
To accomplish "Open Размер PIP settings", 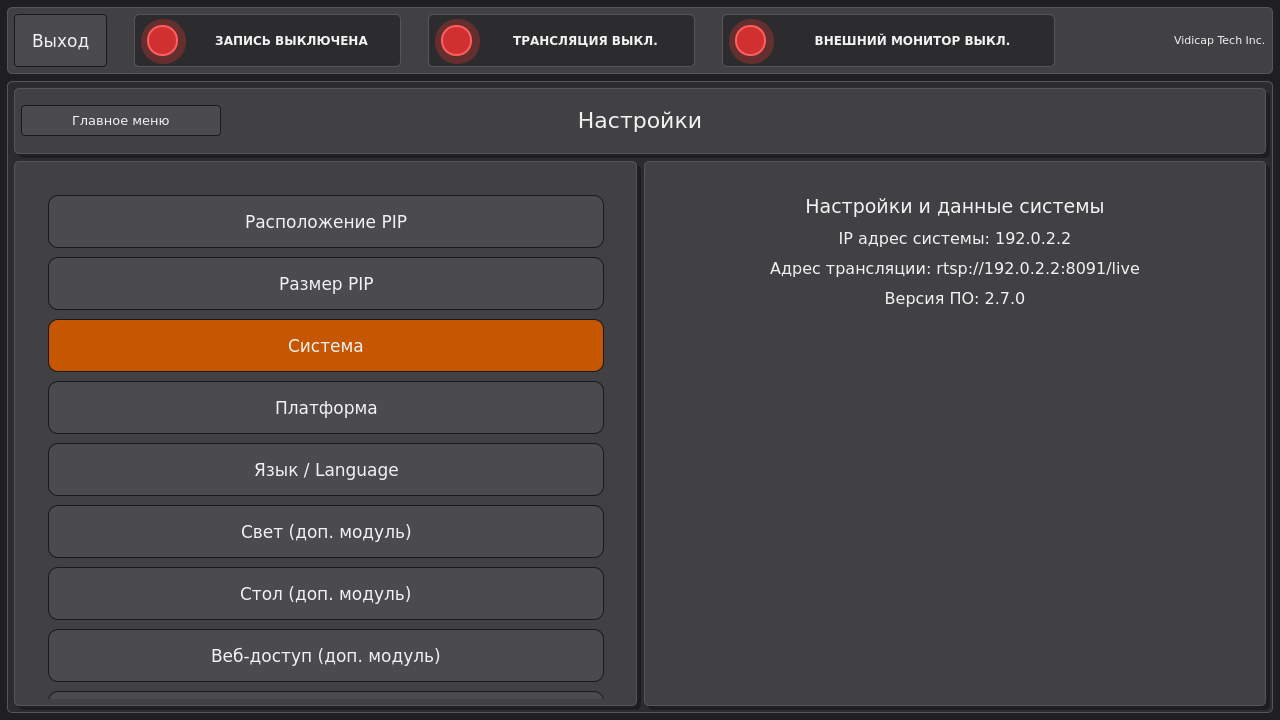I will (326, 284).
